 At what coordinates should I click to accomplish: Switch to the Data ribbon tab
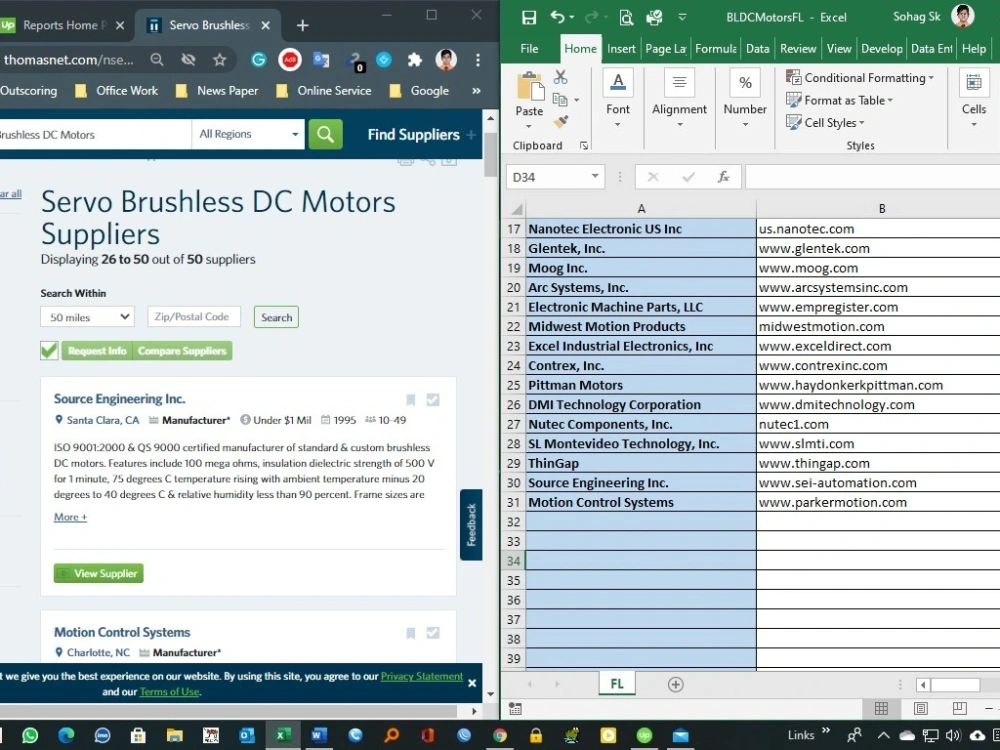(x=757, y=48)
